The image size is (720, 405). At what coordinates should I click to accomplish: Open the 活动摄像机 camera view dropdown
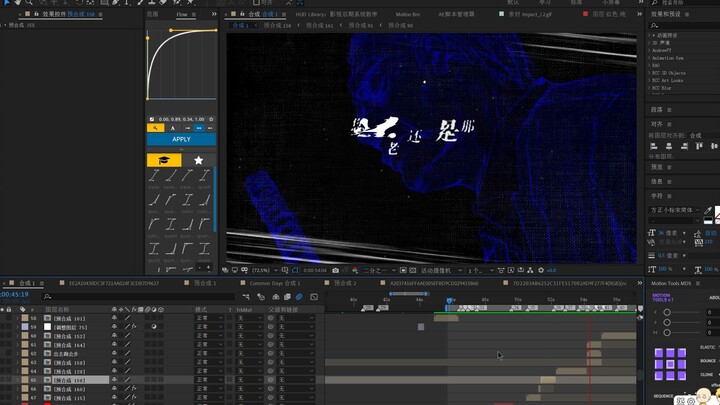441,270
